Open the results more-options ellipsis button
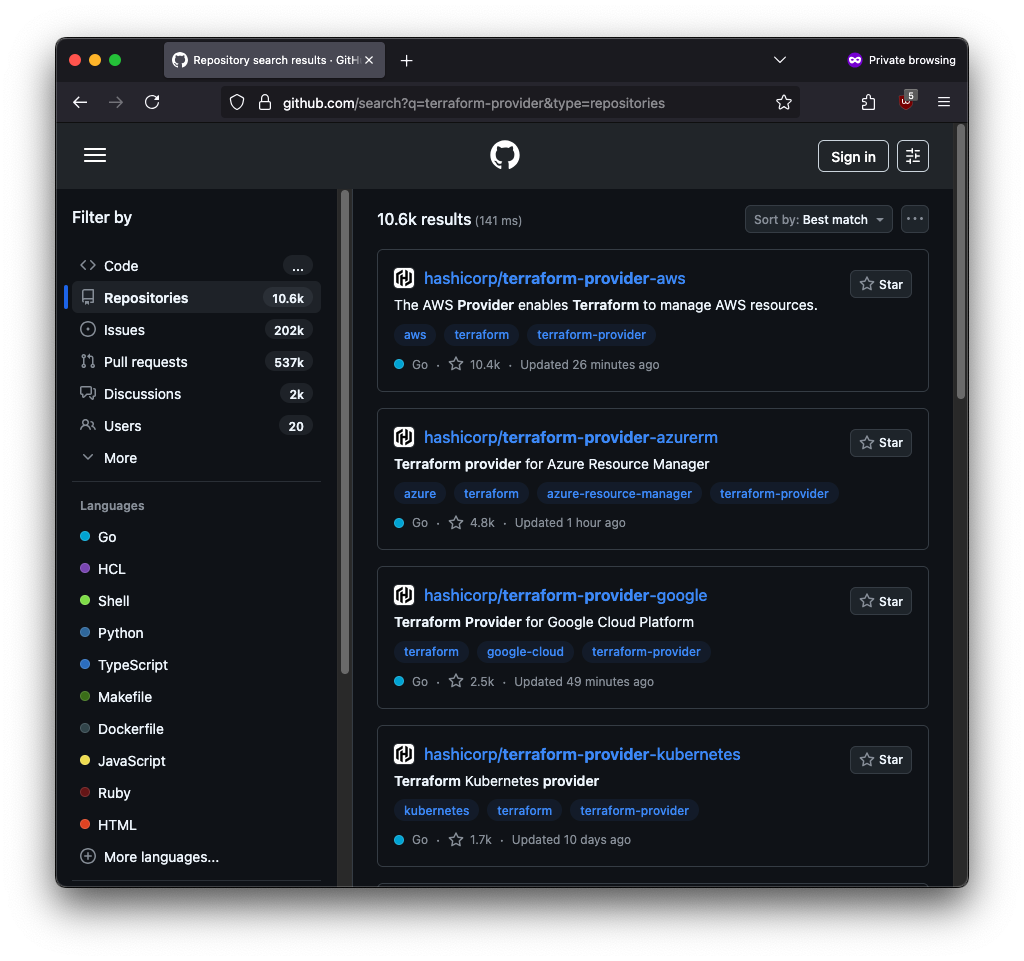Screen dimensions: 1024x961 pos(914,219)
